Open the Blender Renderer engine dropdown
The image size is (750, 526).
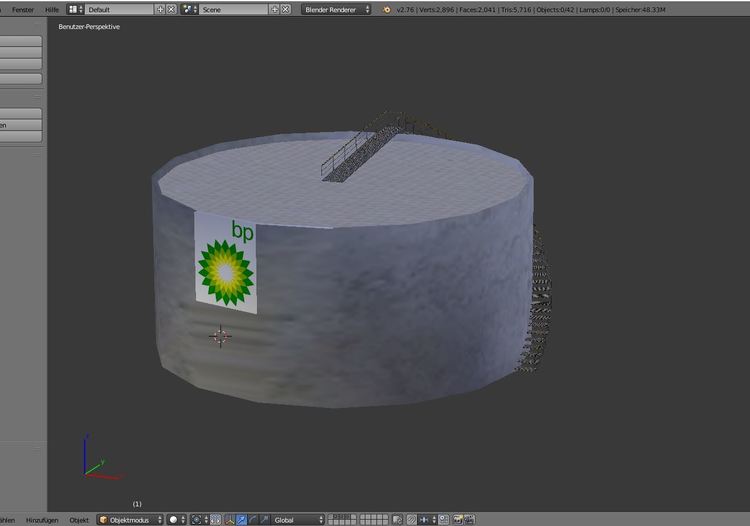click(x=336, y=9)
